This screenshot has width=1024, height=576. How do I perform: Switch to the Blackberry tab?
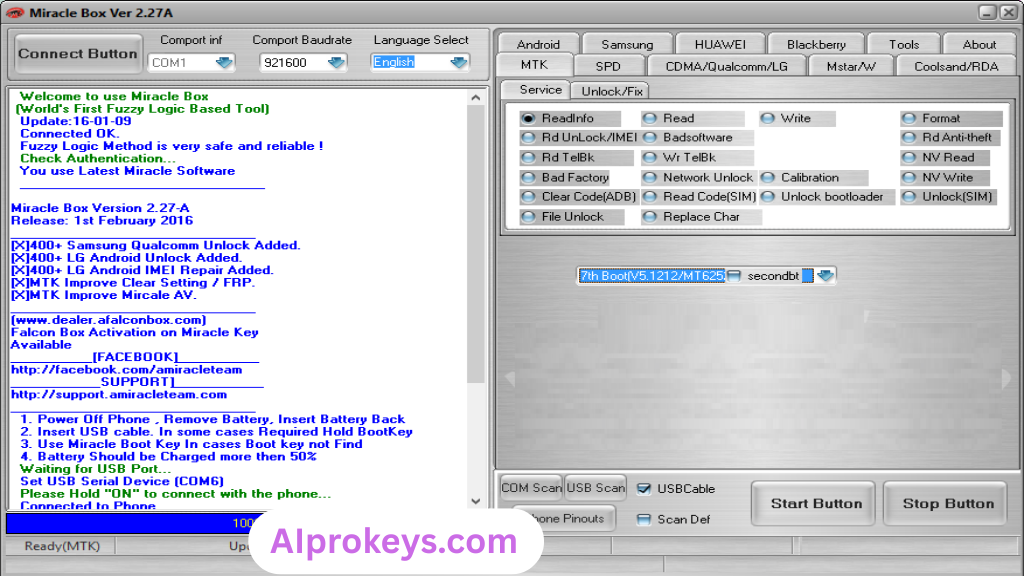coord(816,44)
